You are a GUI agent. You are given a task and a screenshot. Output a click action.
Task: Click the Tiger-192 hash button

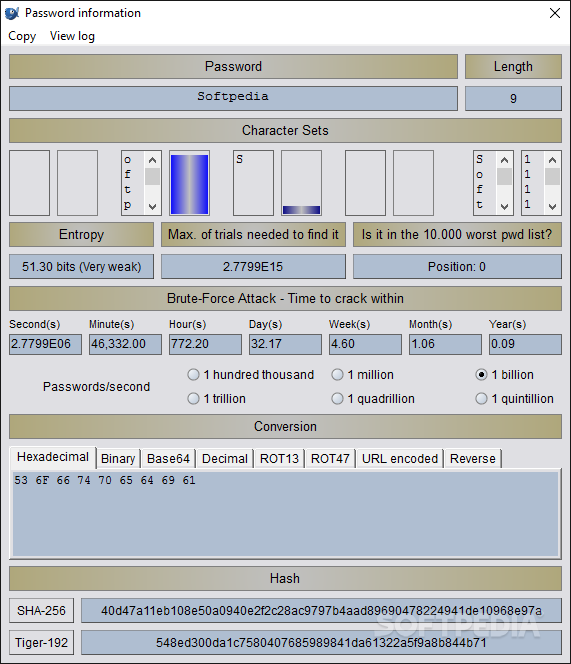point(42,643)
